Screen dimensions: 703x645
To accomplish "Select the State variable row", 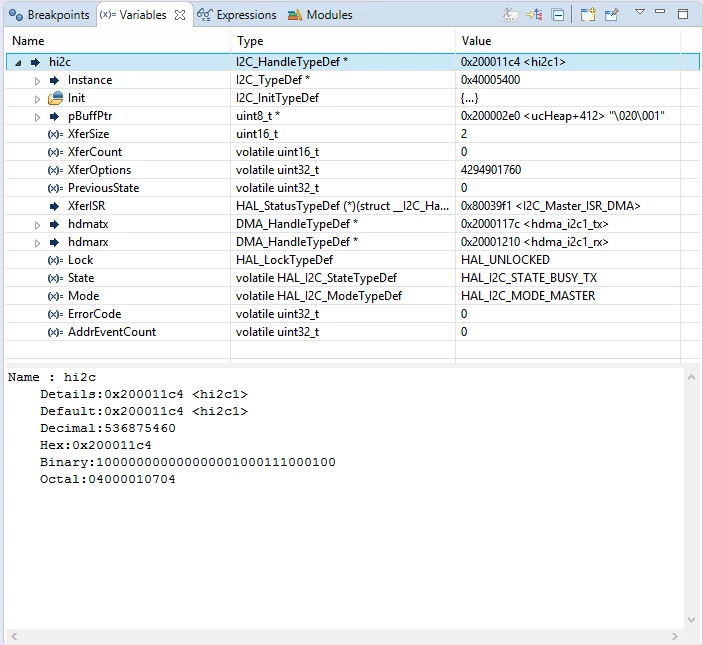I will (x=352, y=278).
